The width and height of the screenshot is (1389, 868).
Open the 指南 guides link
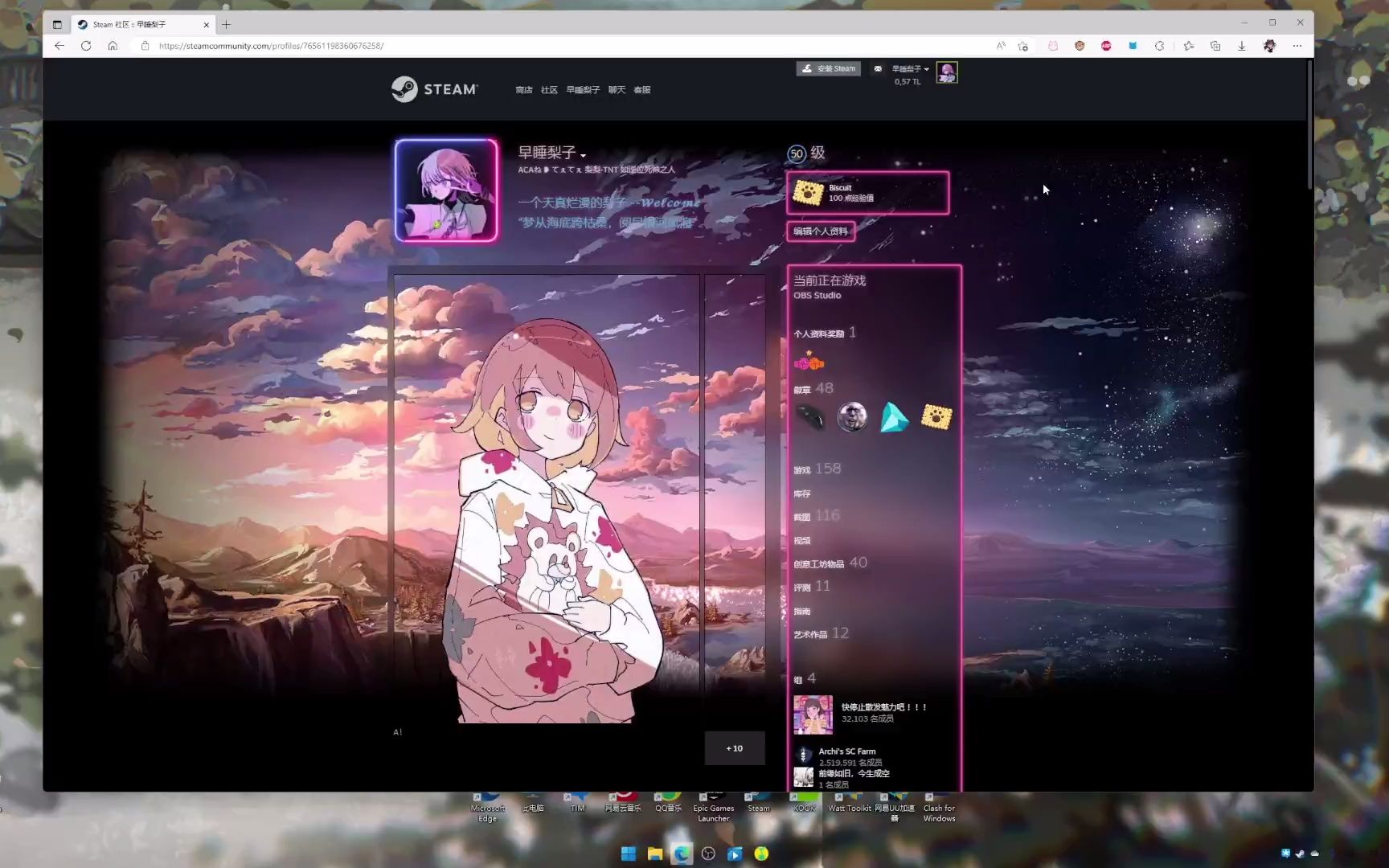click(x=802, y=611)
